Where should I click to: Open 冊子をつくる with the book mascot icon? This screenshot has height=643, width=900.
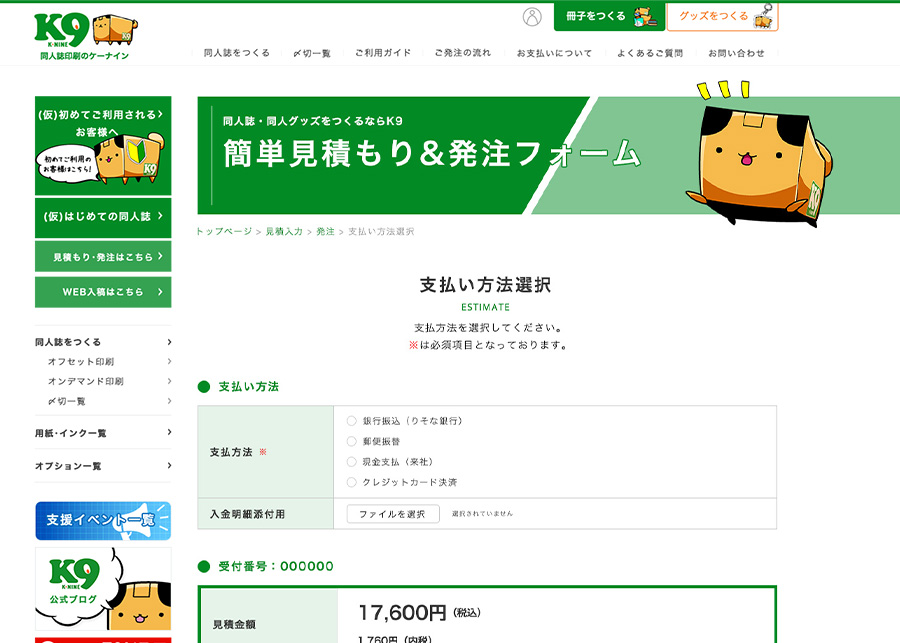pos(610,17)
